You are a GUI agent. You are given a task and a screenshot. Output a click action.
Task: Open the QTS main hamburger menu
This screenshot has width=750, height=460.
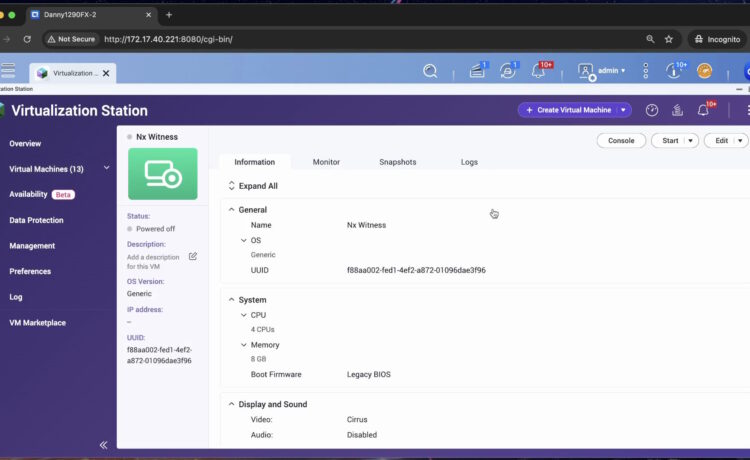pos(8,70)
